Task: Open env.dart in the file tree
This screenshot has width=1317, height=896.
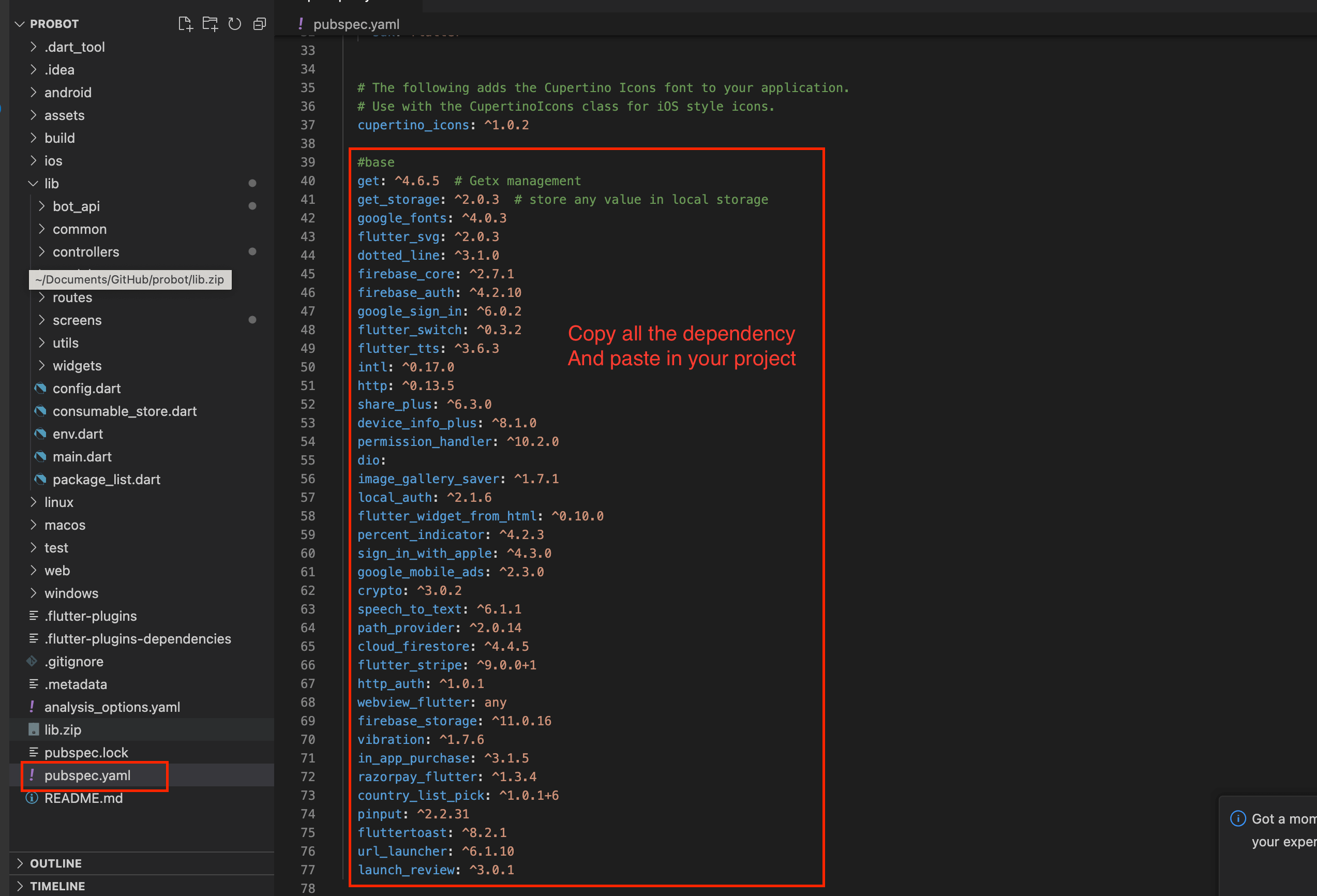Action: [78, 434]
